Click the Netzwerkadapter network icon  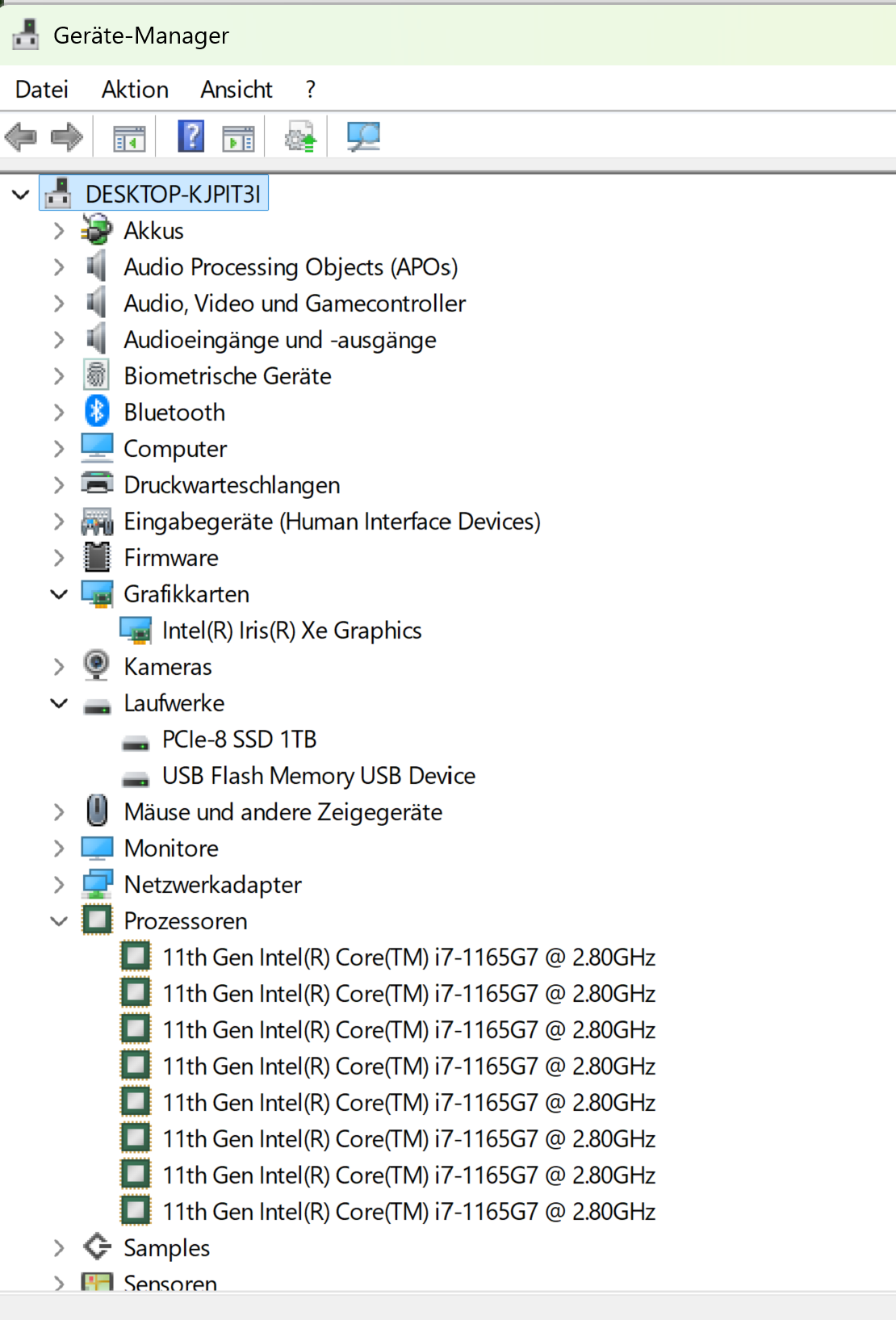97,884
